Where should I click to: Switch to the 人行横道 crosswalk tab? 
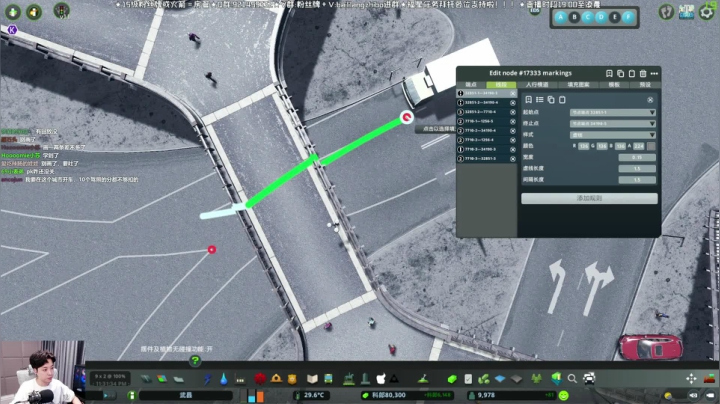[x=537, y=85]
